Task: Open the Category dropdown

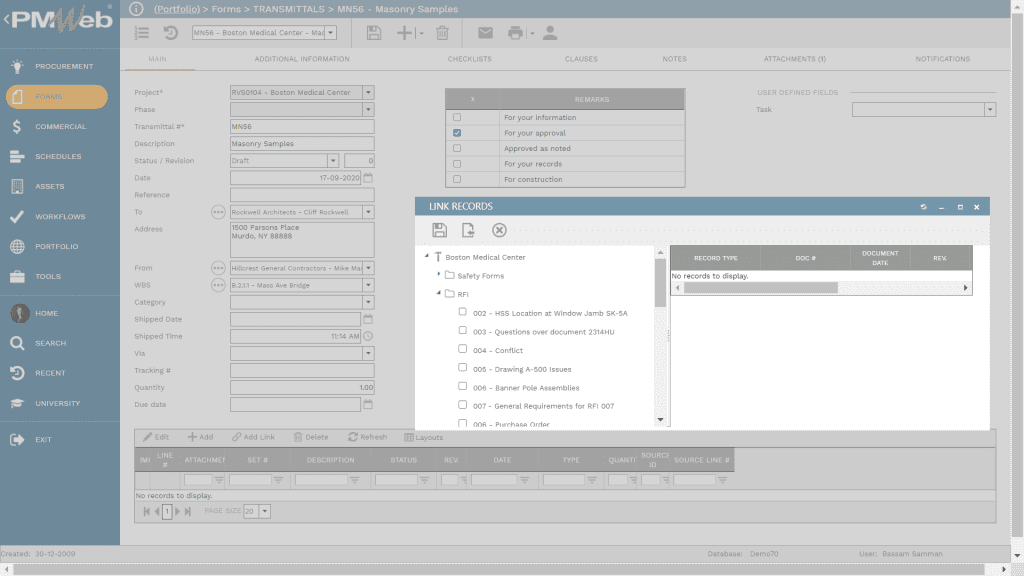Action: 368,302
